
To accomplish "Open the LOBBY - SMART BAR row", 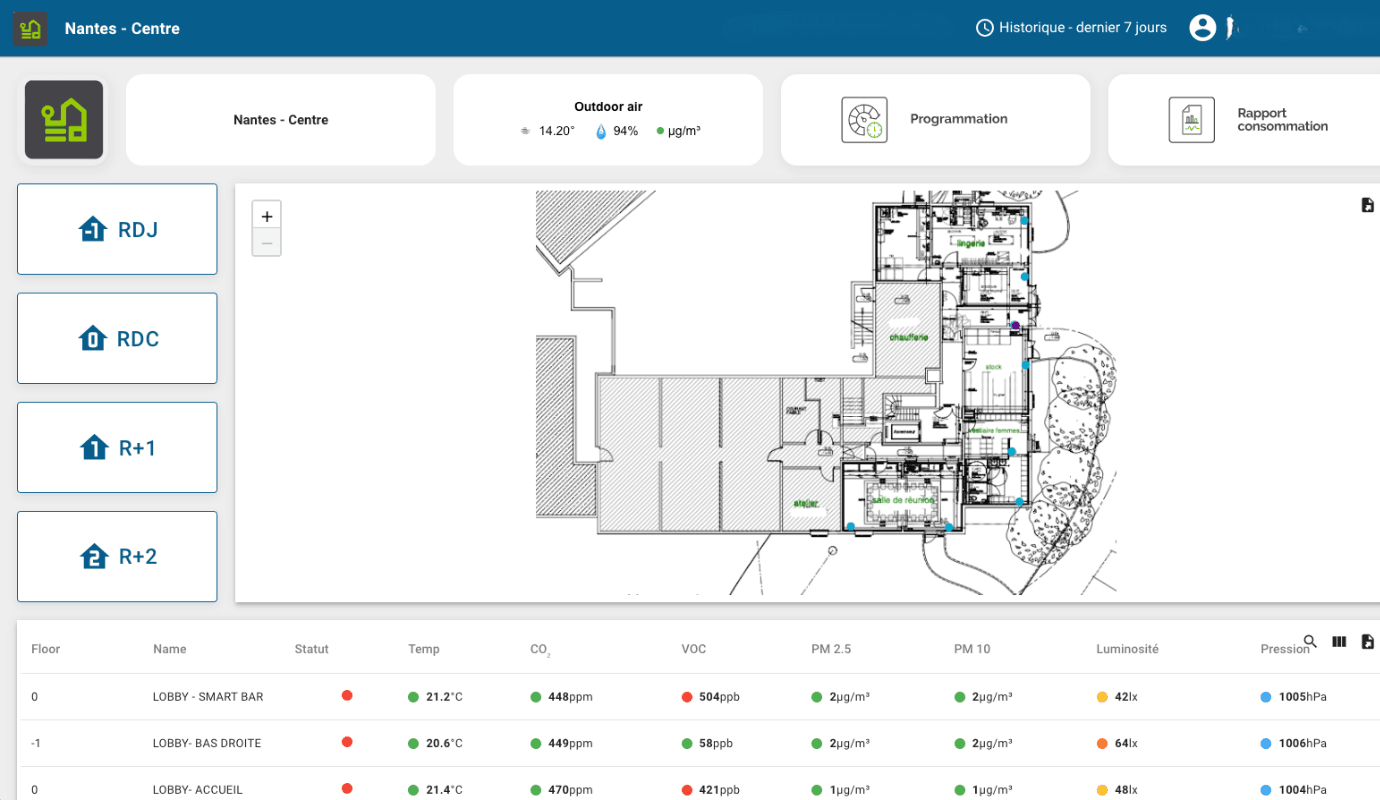I will (208, 696).
